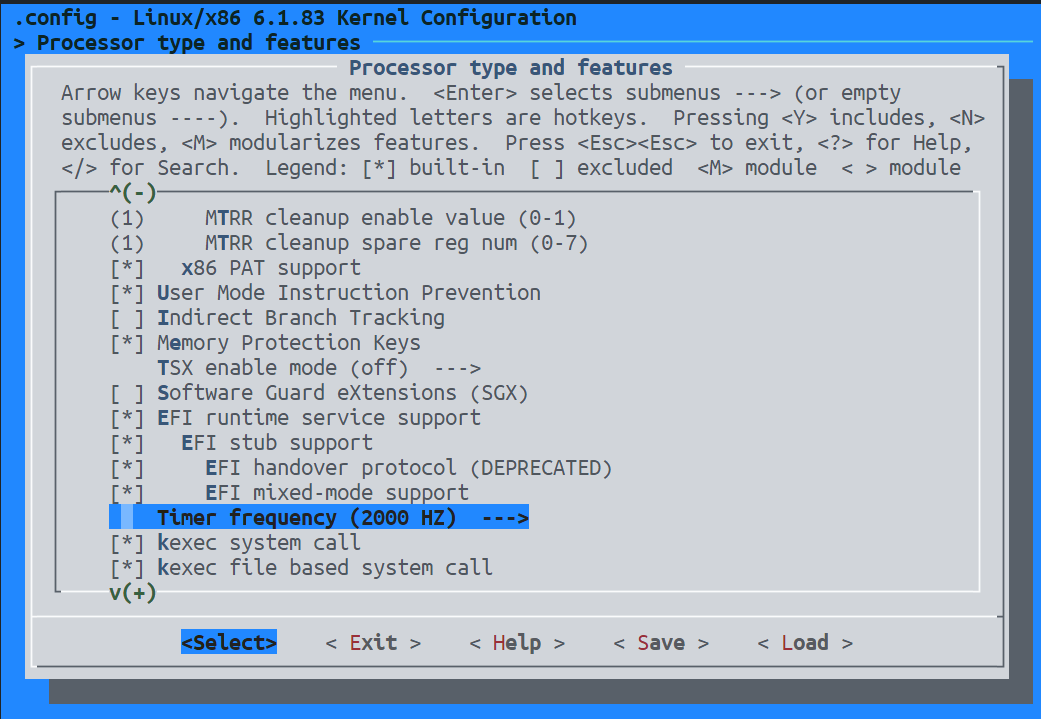Toggle kexec system call checkbox

[x=127, y=543]
